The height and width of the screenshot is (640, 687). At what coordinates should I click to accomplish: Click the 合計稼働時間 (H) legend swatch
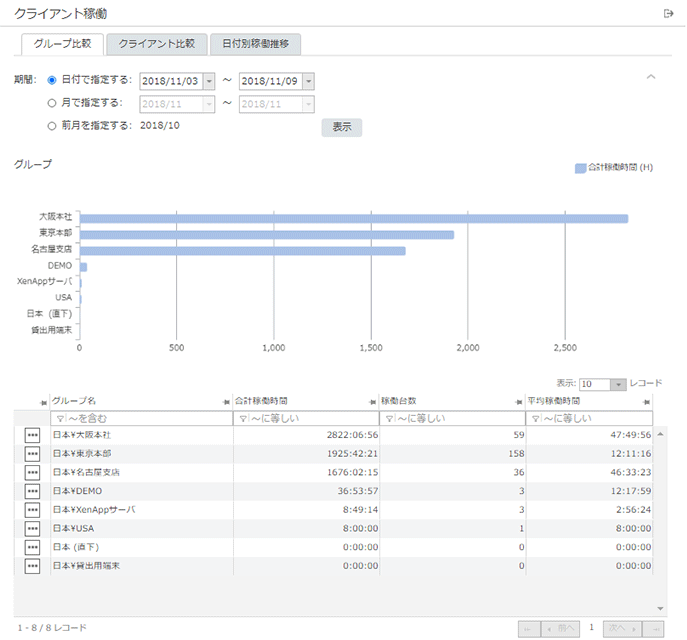pos(580,167)
